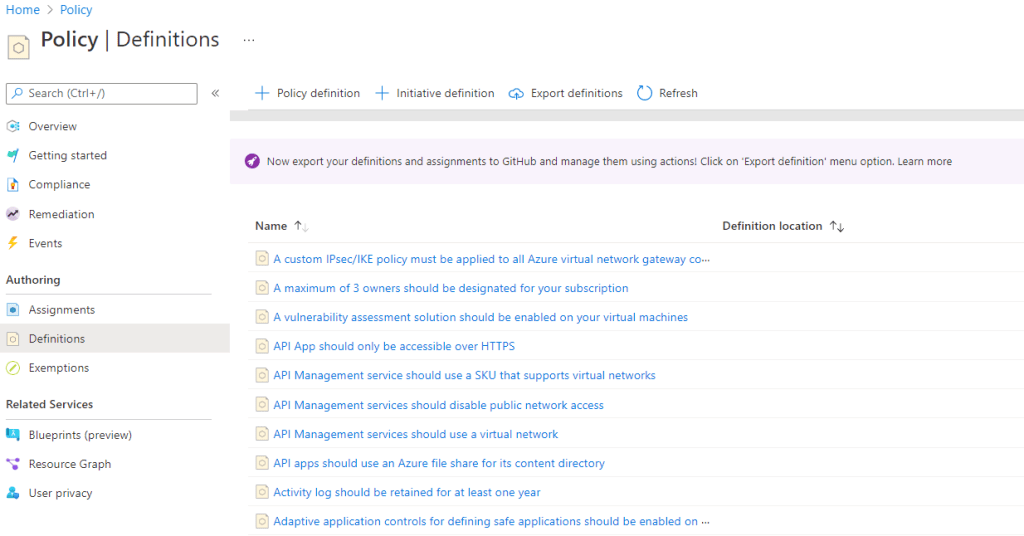Click the Resource Graph icon
The height and width of the screenshot is (536, 1024).
[13, 464]
